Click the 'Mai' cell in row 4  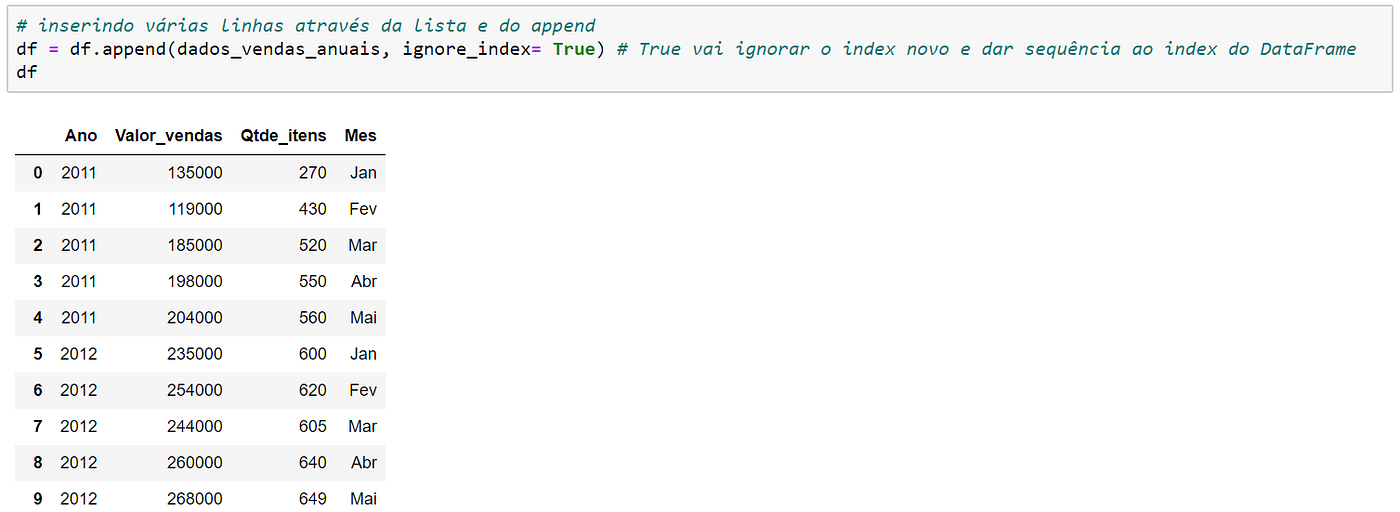pos(364,318)
